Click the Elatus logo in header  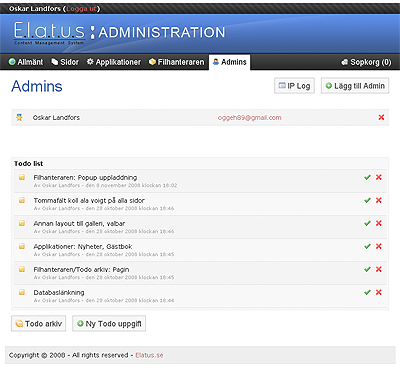[x=49, y=33]
